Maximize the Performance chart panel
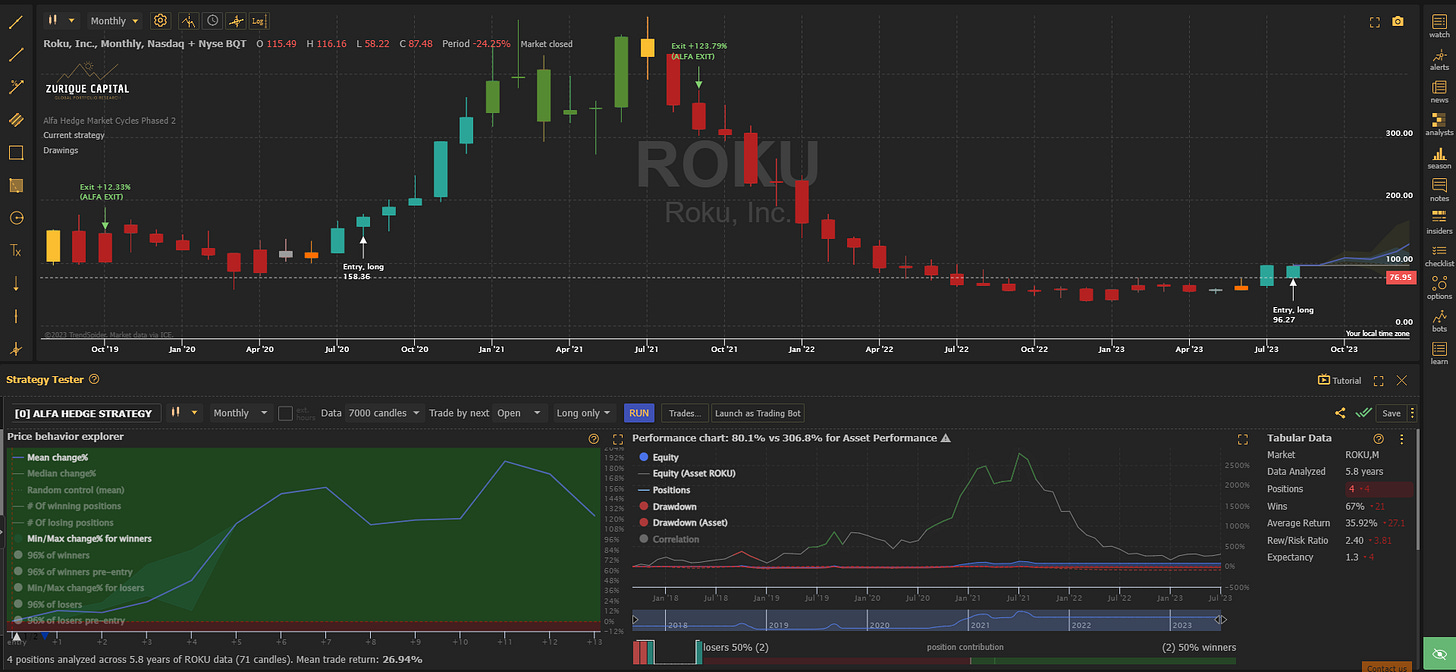 click(1243, 438)
